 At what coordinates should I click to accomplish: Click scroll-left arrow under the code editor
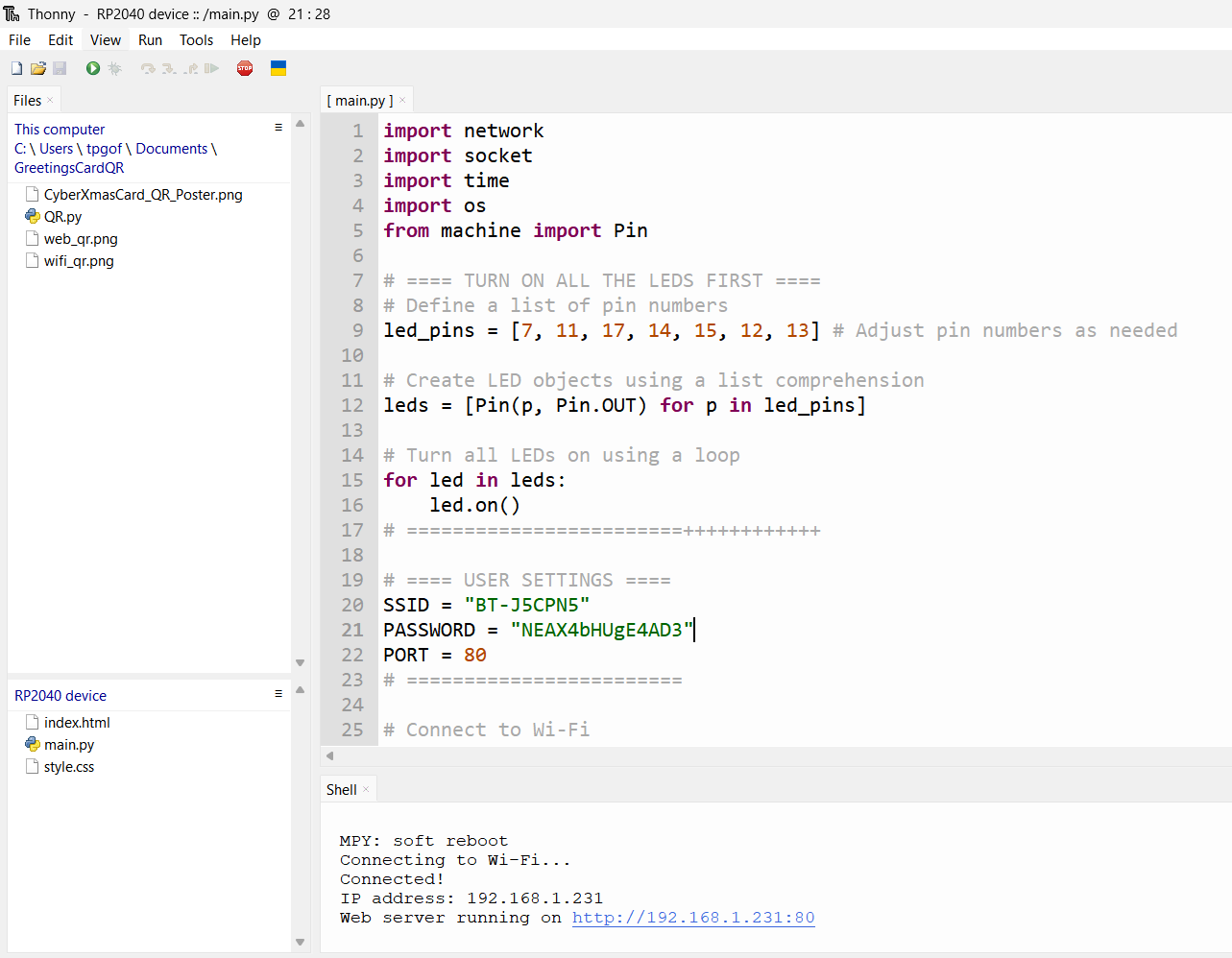(330, 755)
